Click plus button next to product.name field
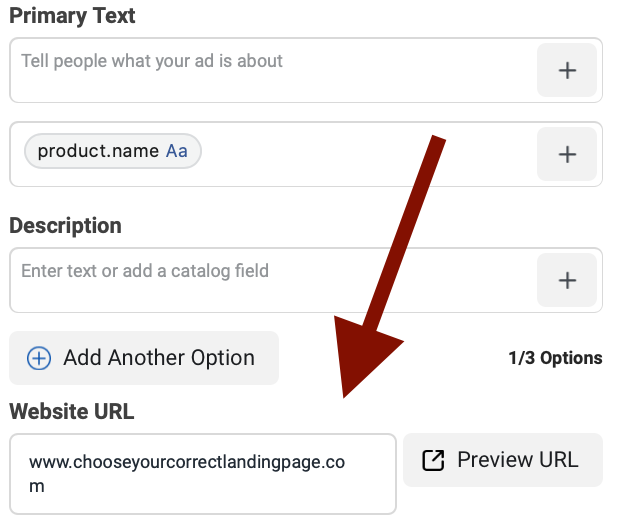 point(567,154)
